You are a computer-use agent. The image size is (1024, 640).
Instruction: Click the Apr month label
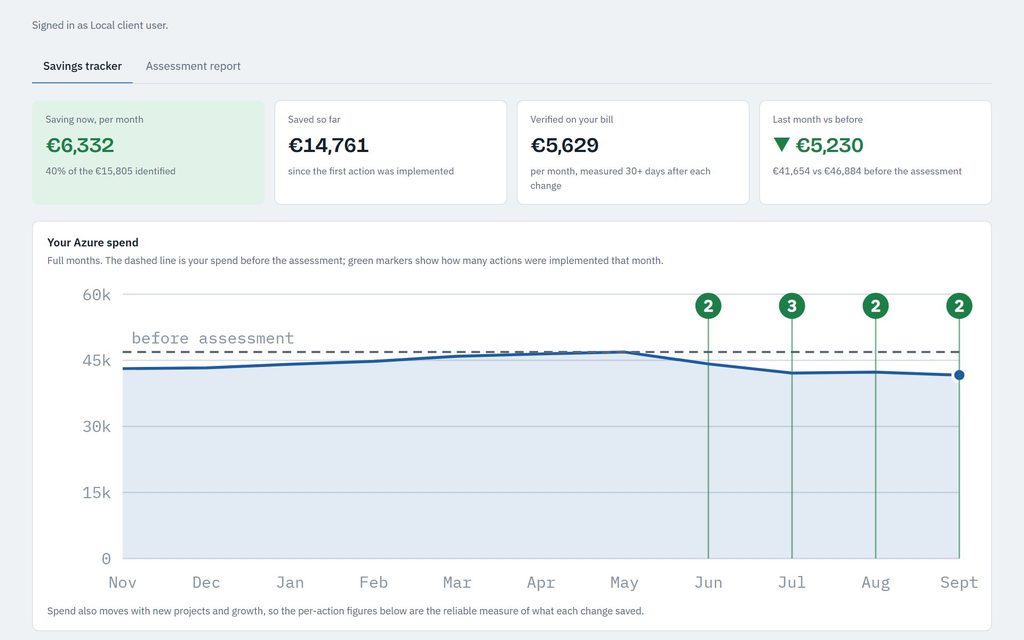pos(541,583)
